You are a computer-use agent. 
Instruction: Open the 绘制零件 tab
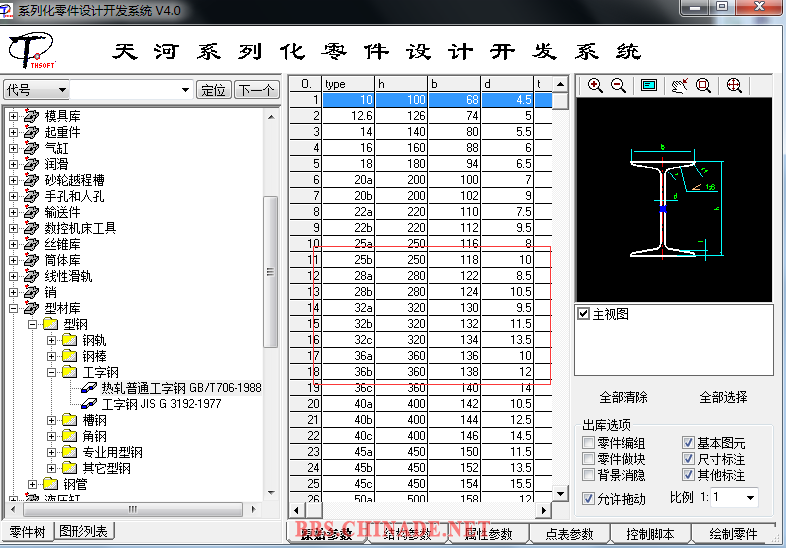[733, 534]
